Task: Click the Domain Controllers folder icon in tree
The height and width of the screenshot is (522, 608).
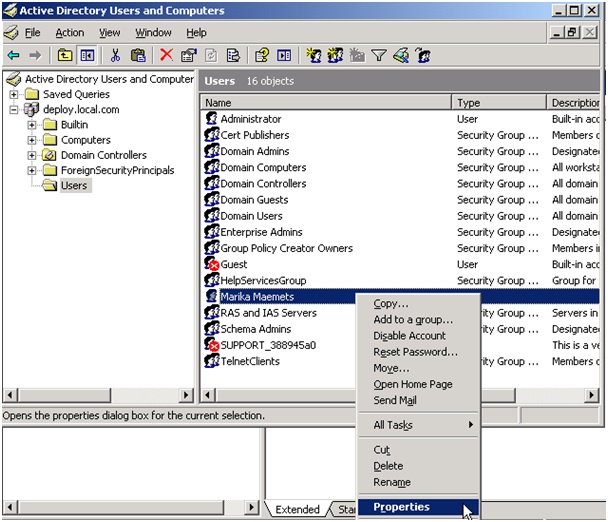Action: pos(49,155)
